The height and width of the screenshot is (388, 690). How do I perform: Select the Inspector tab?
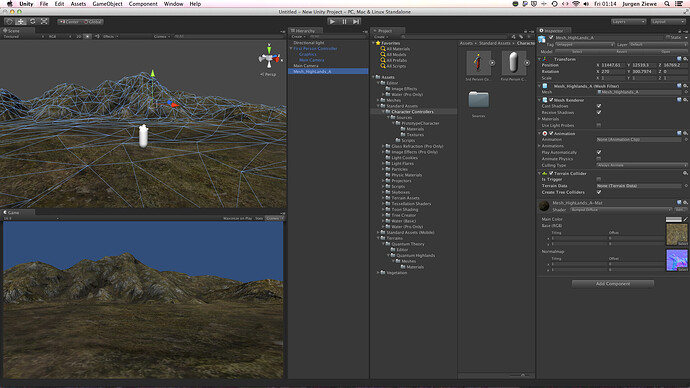pyautogui.click(x=553, y=31)
